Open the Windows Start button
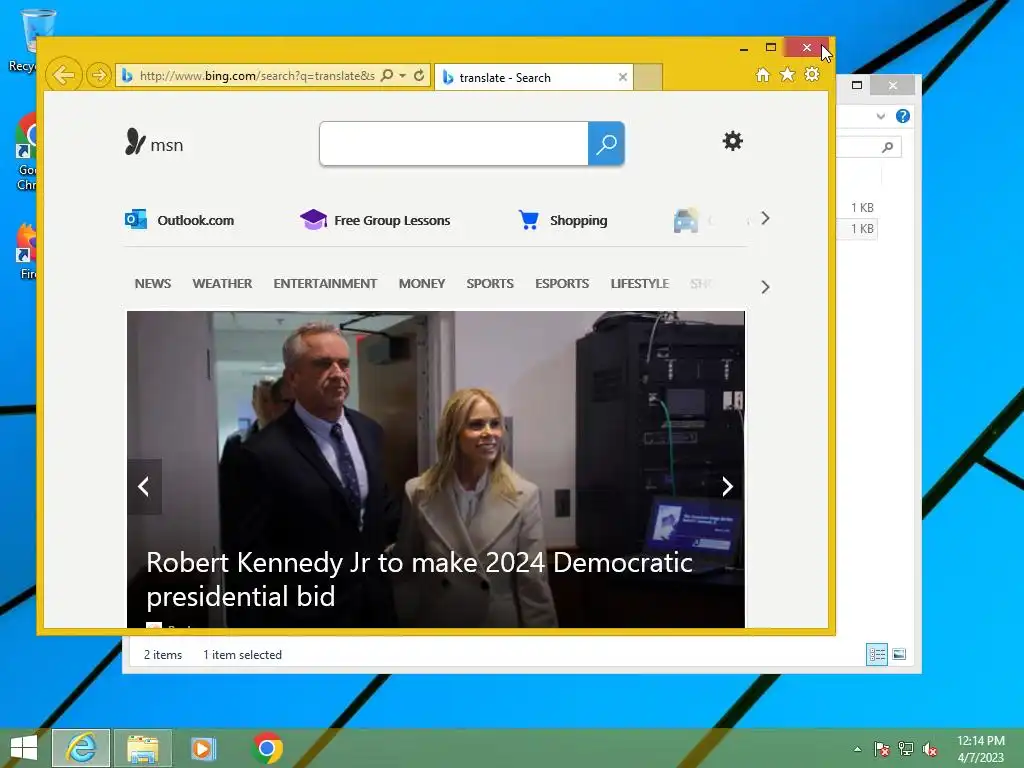This screenshot has height=768, width=1024. tap(24, 748)
